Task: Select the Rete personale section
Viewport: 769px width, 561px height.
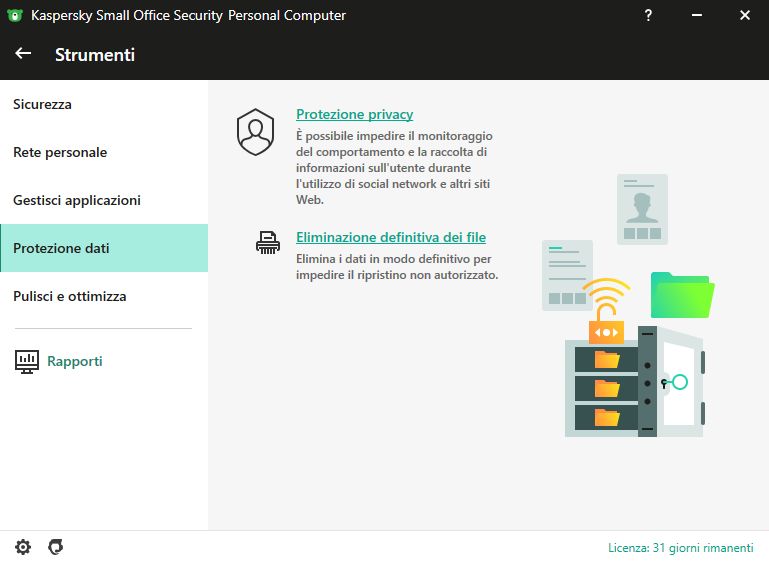Action: click(104, 152)
